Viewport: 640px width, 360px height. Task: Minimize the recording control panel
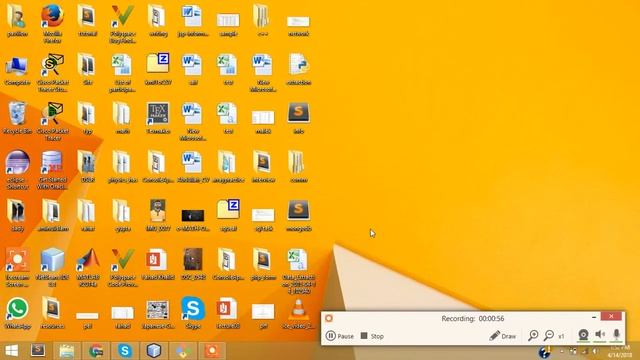pos(594,317)
